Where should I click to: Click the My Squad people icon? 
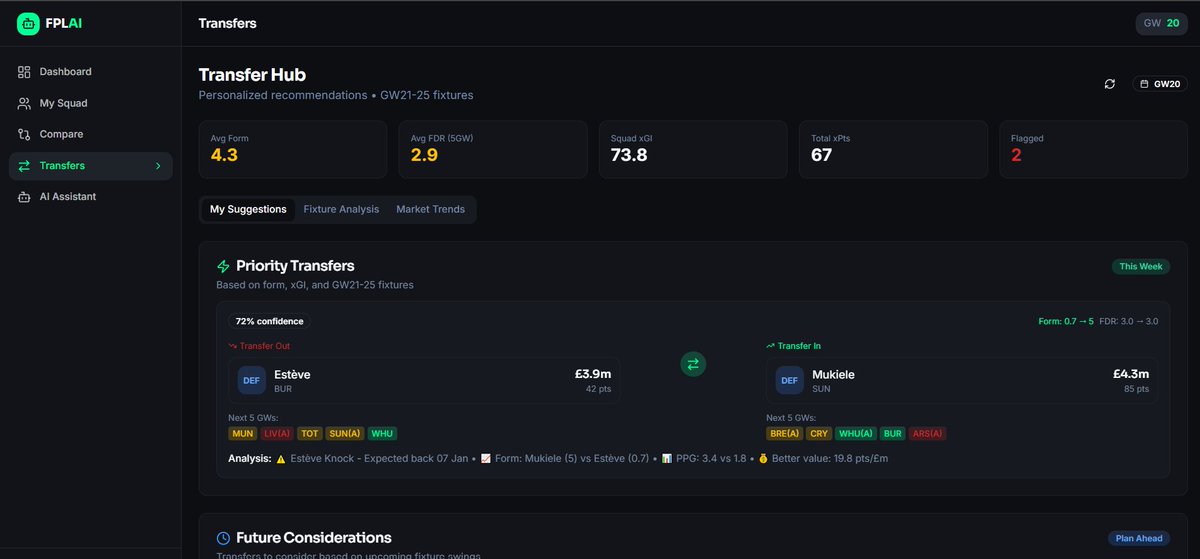pos(24,103)
